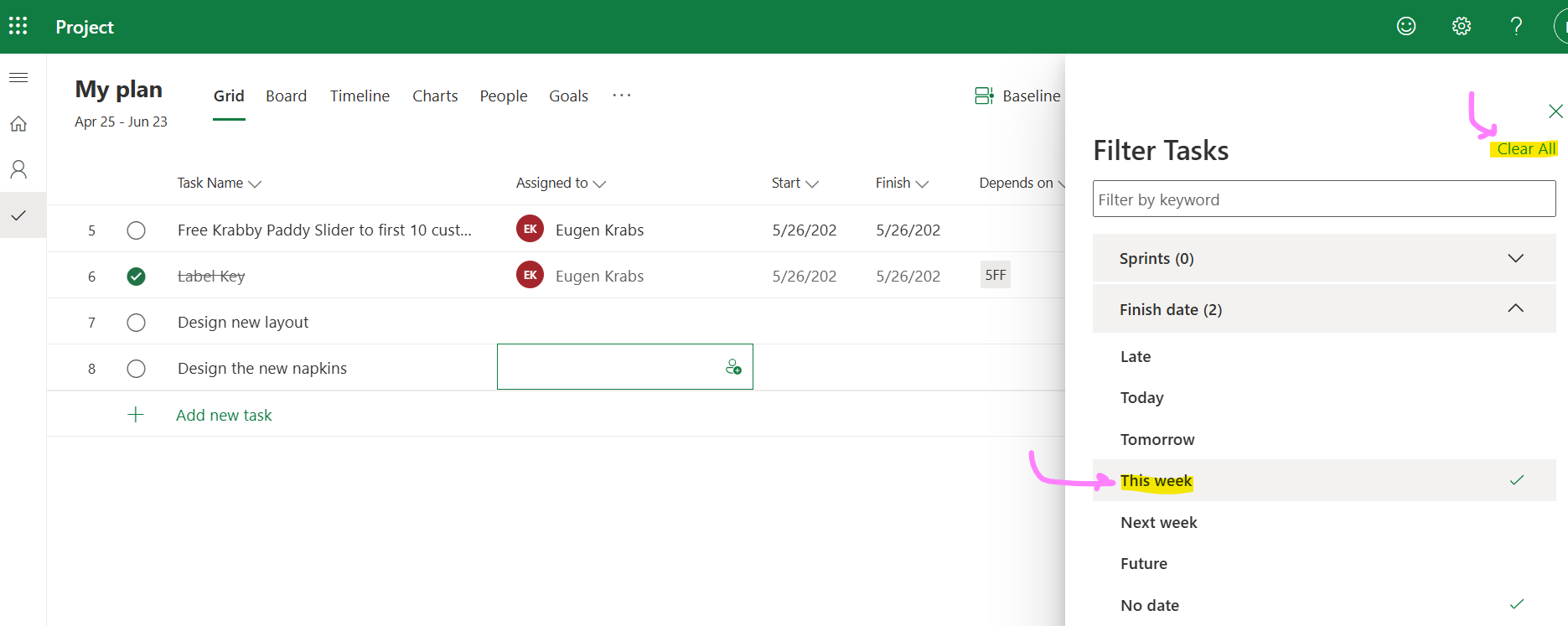Toggle the hamburger navigation menu

click(x=18, y=78)
